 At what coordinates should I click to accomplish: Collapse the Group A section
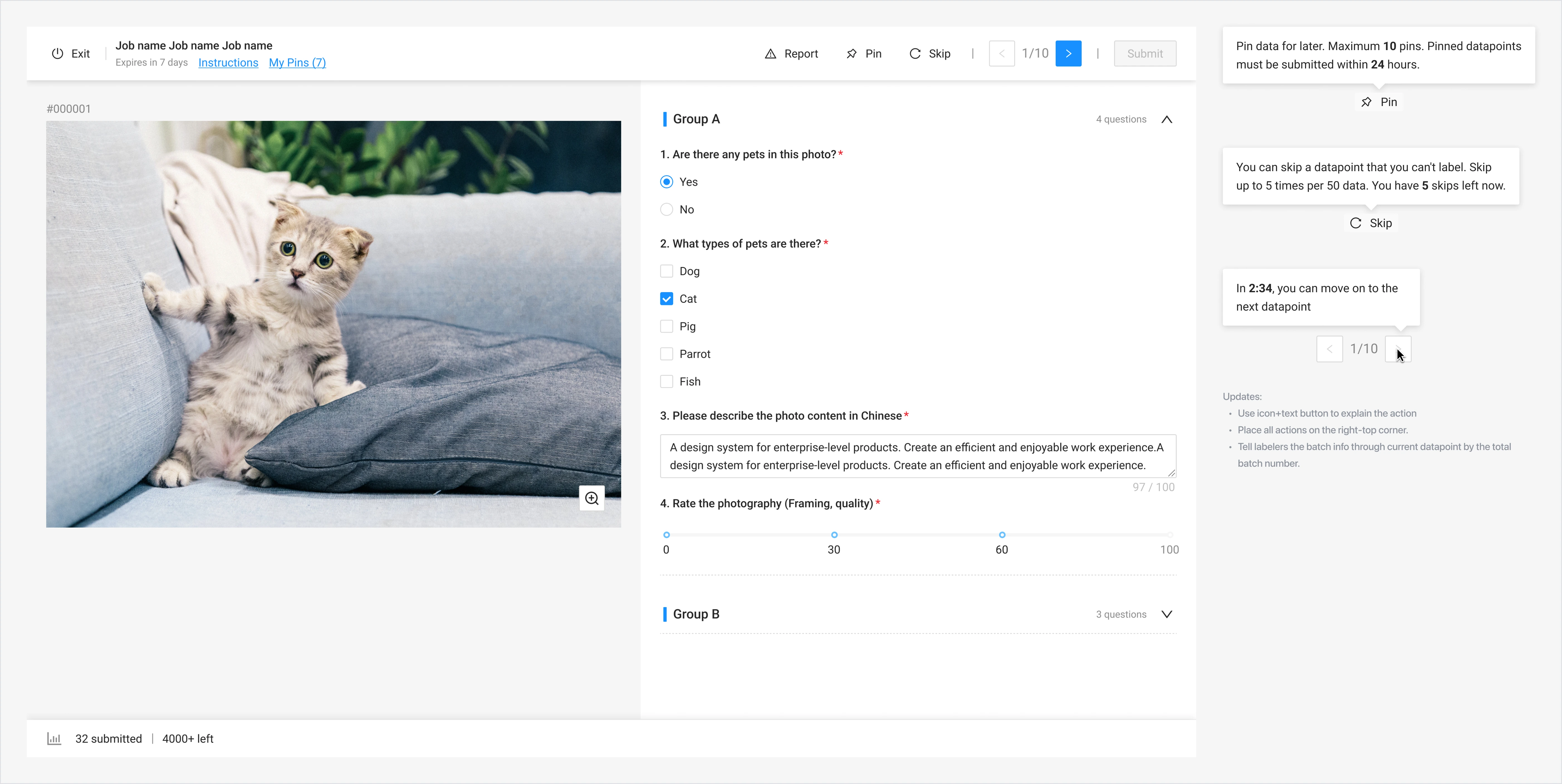coord(1166,119)
